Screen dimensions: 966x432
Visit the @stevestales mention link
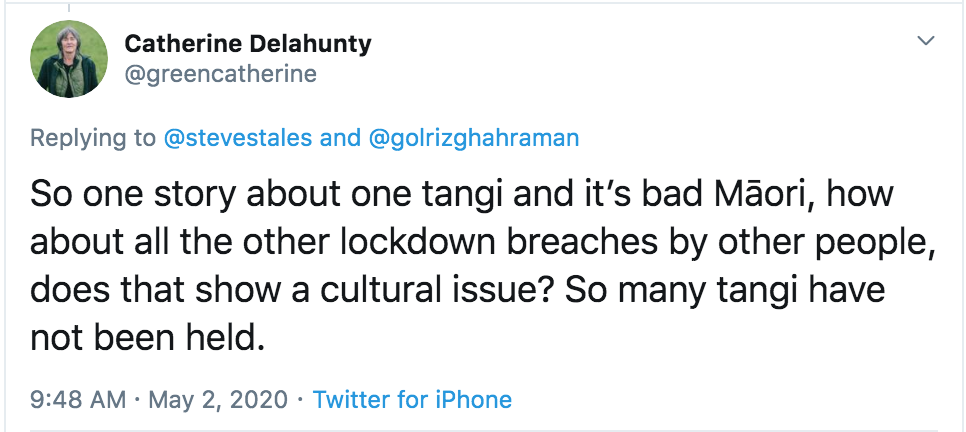(237, 138)
